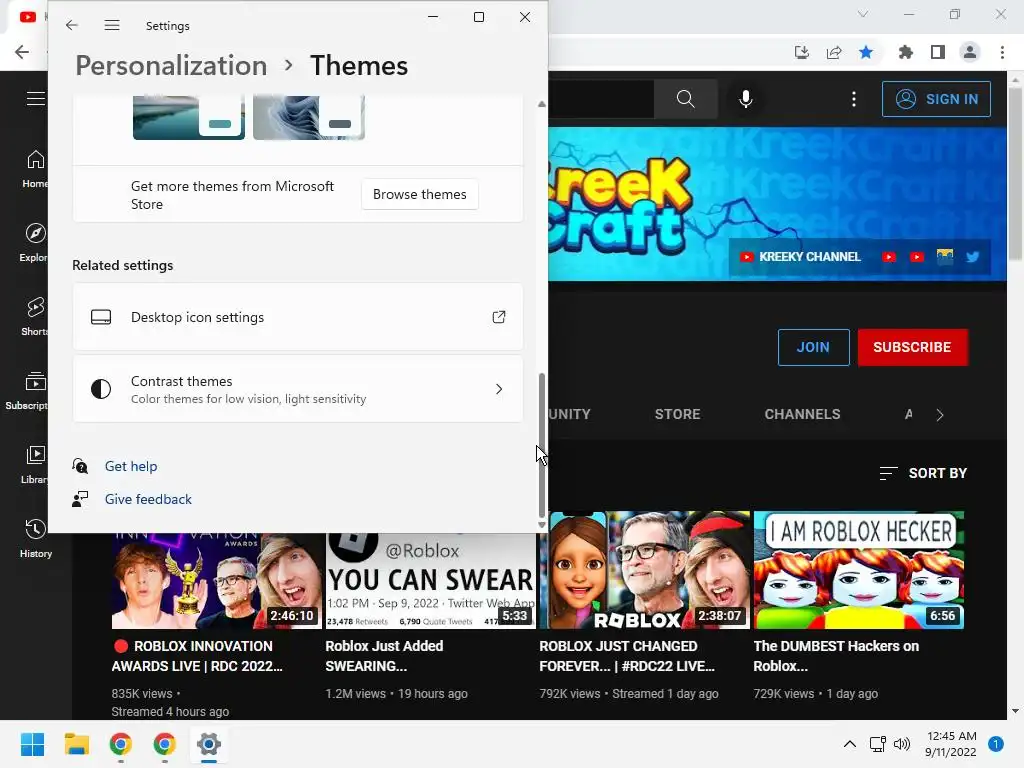This screenshot has width=1024, height=768.
Task: Switch to the CHANNELS tab
Action: coord(802,415)
